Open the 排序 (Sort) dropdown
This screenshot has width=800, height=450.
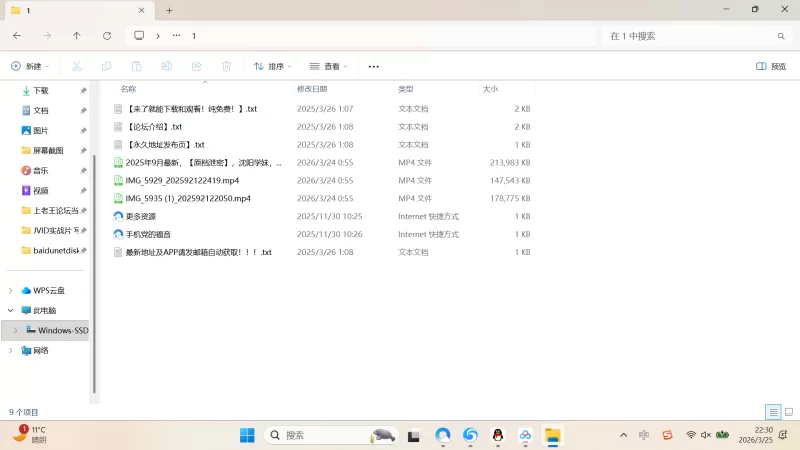[273, 66]
